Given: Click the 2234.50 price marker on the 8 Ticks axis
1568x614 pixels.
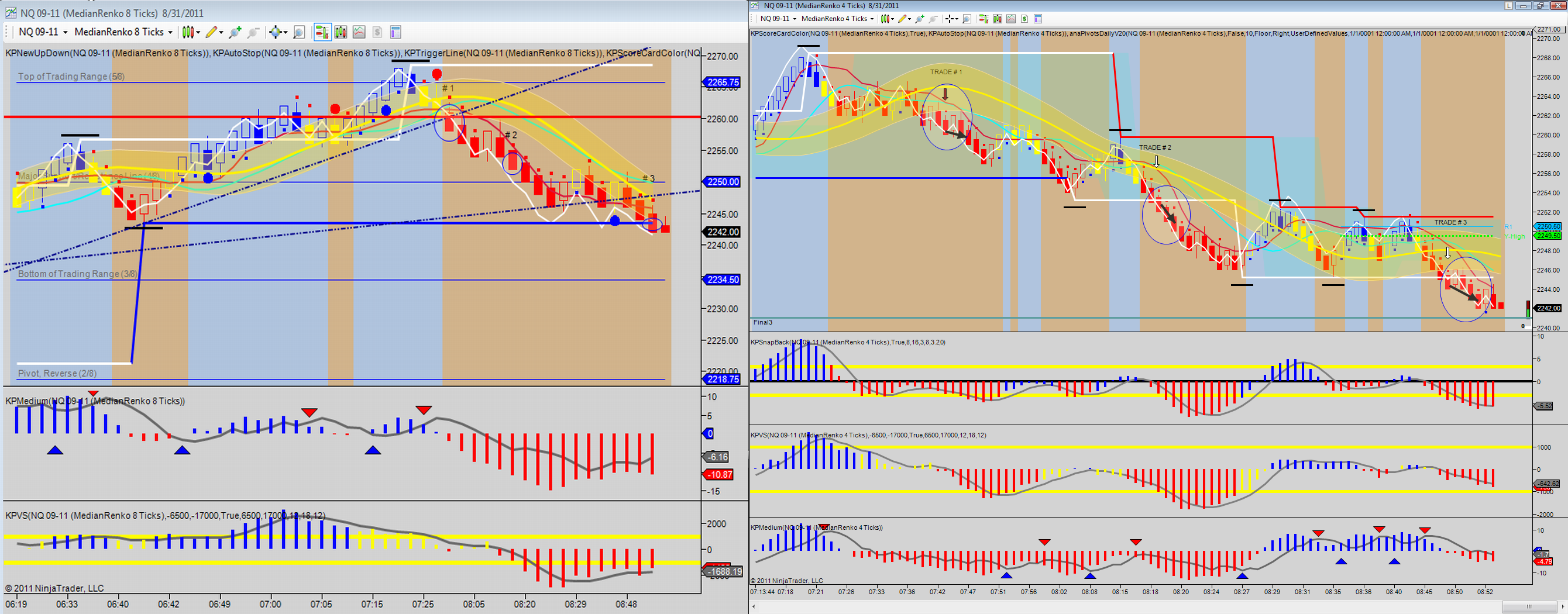Looking at the screenshot, I should pos(722,280).
